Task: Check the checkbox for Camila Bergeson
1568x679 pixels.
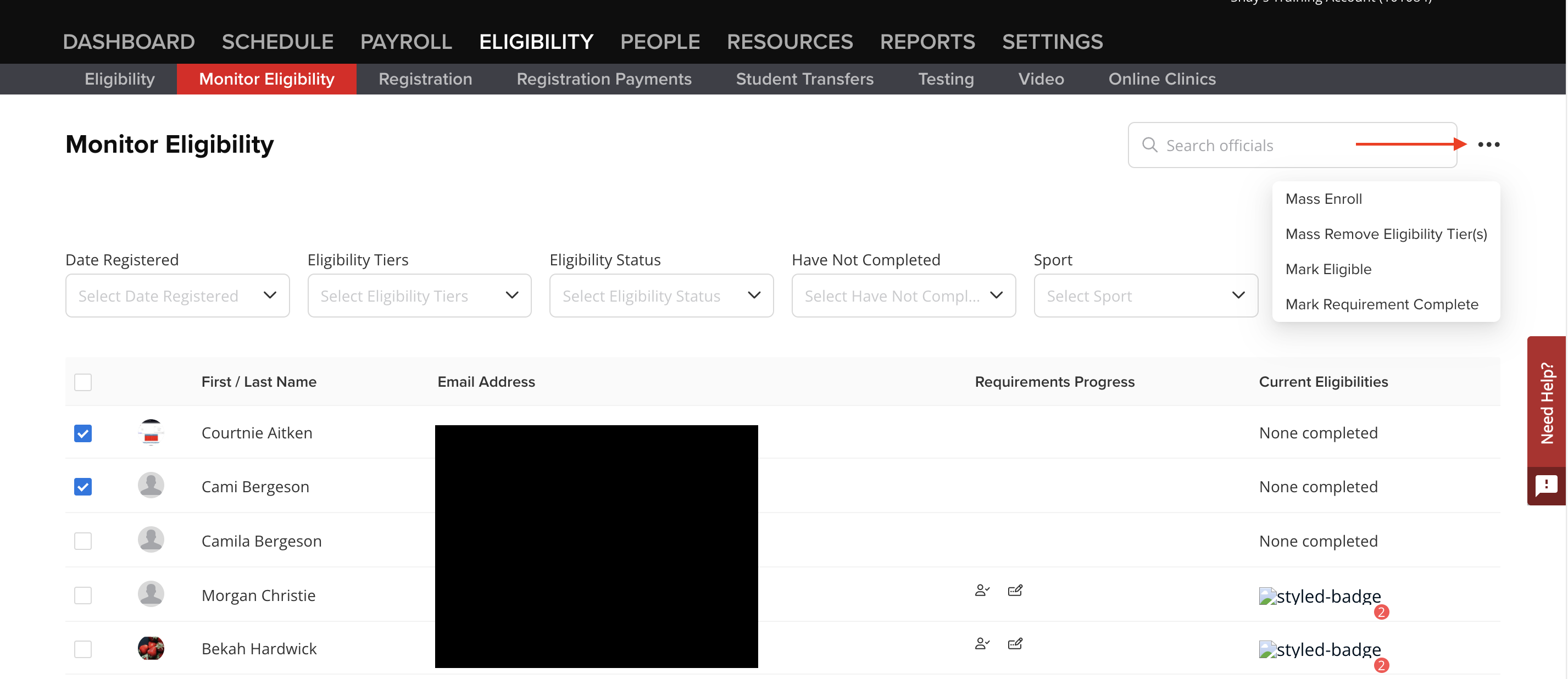Action: pyautogui.click(x=83, y=540)
